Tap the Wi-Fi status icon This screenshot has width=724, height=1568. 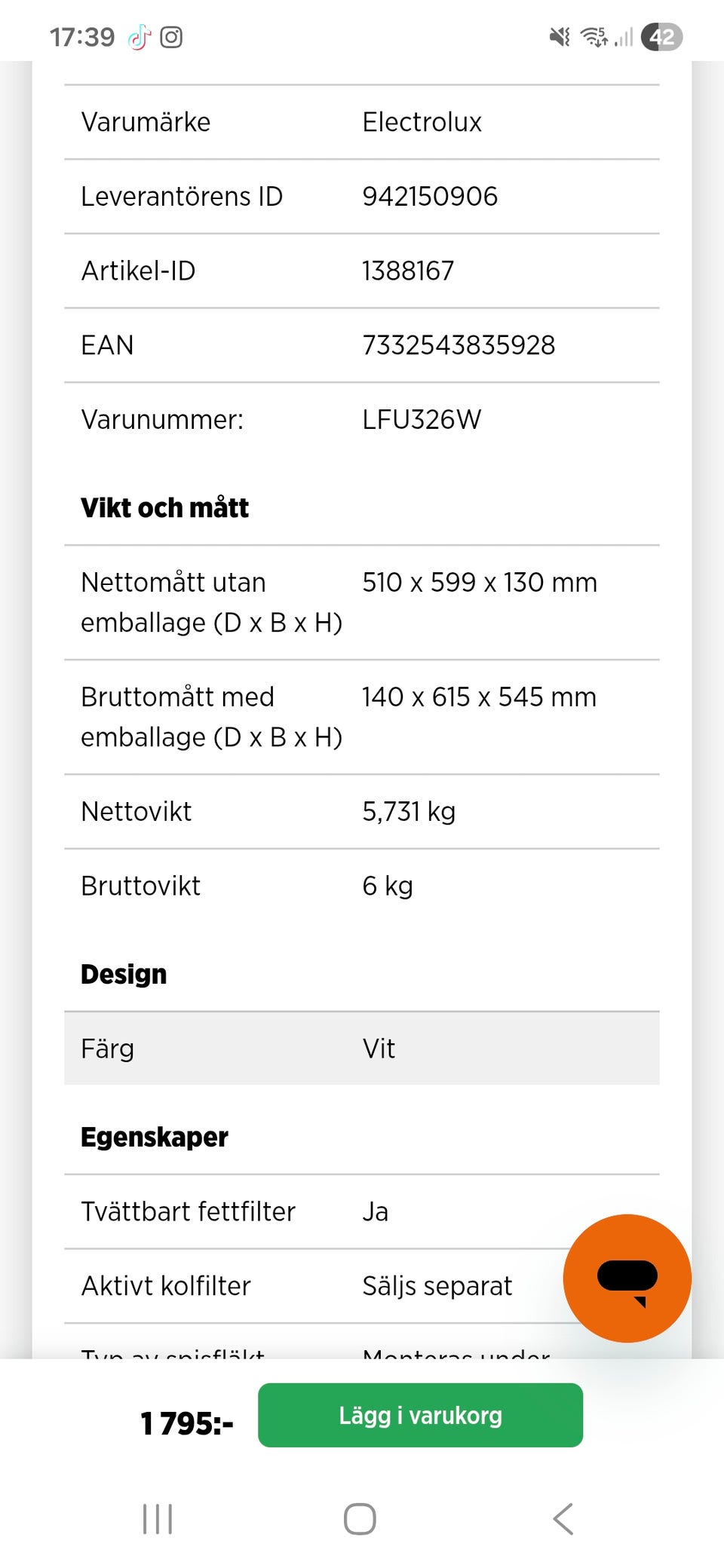(x=594, y=37)
